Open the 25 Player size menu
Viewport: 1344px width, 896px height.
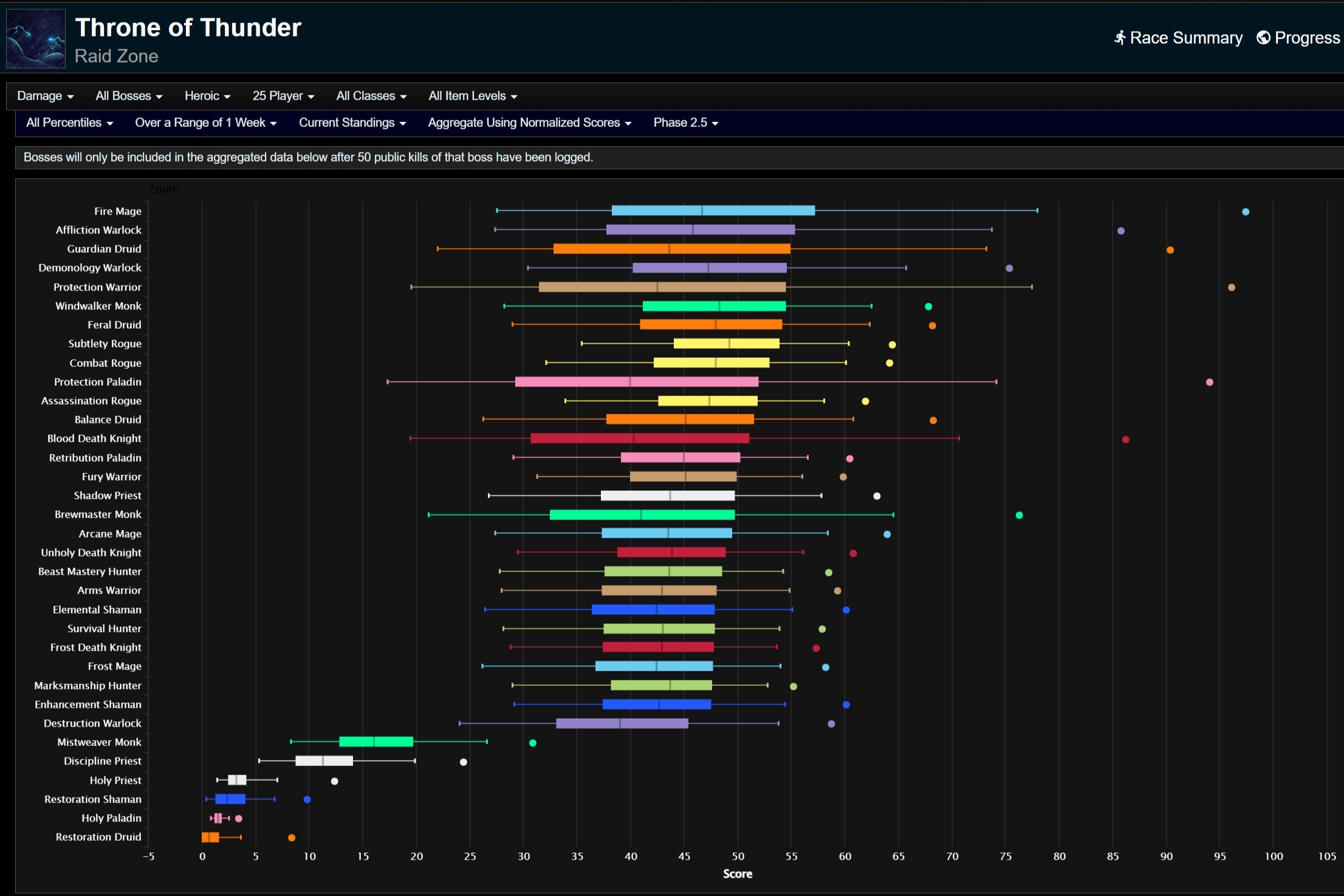283,96
